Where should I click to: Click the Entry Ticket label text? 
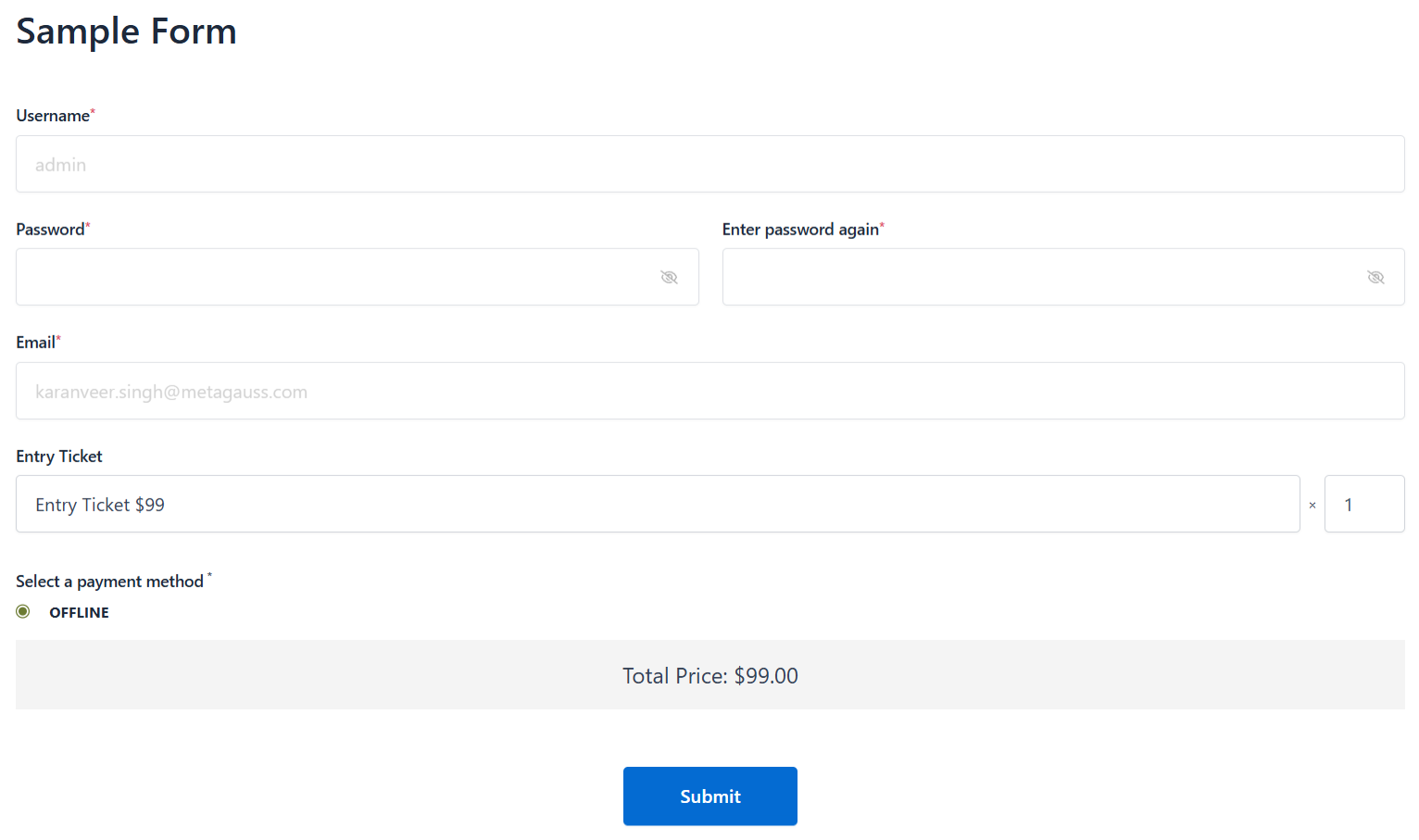tap(59, 457)
